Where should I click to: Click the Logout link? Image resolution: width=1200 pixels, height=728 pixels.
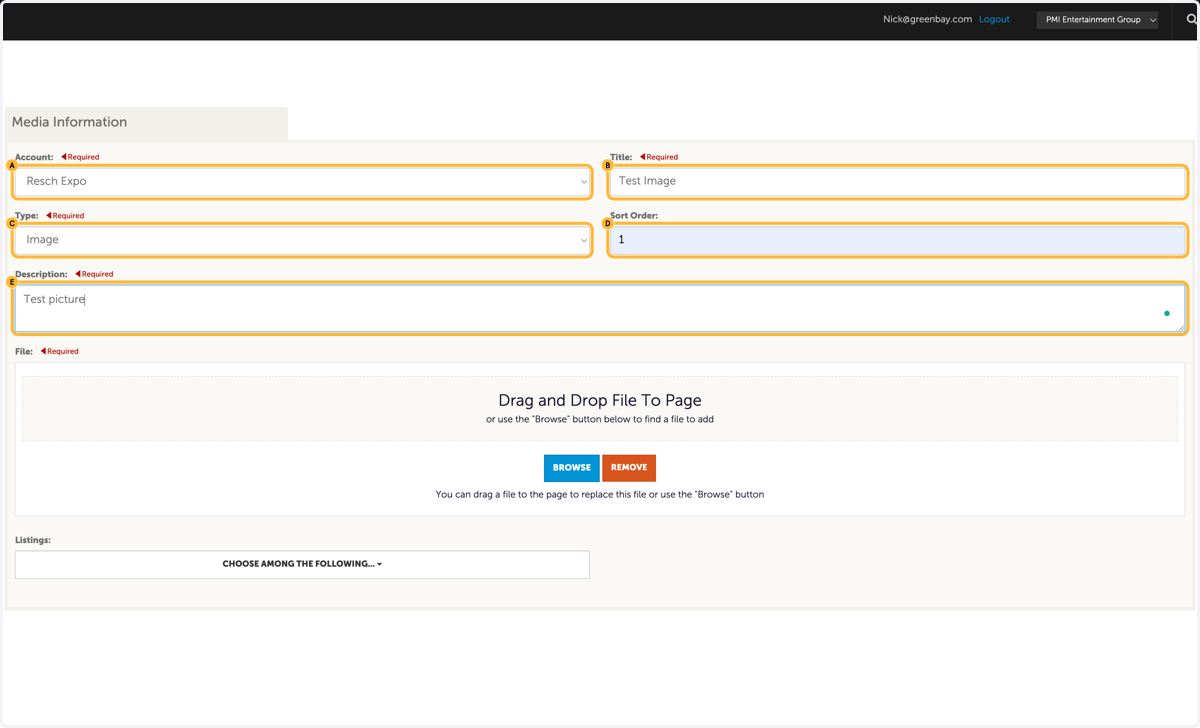tap(994, 19)
